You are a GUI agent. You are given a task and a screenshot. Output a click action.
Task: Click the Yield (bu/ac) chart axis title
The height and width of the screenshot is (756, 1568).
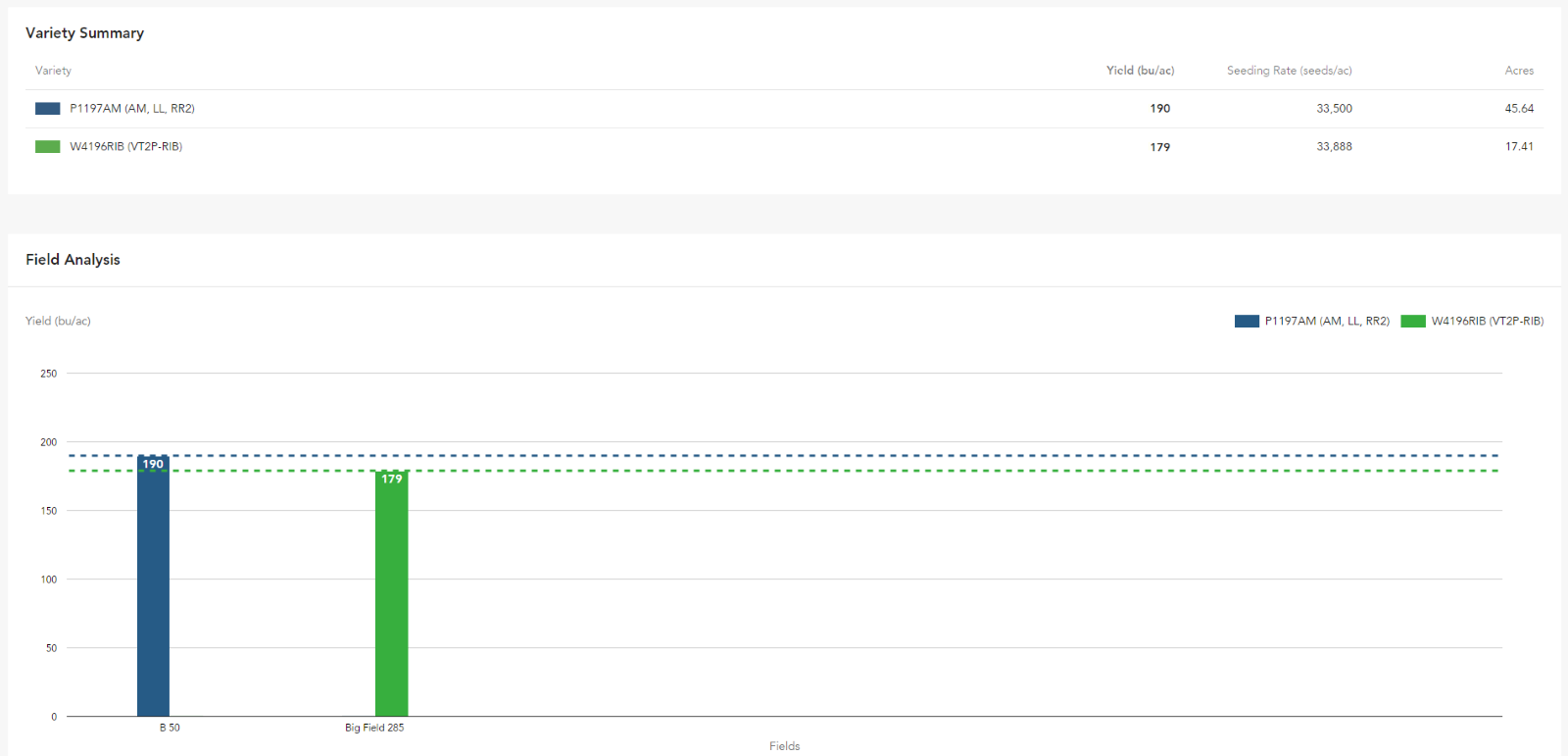coord(58,321)
